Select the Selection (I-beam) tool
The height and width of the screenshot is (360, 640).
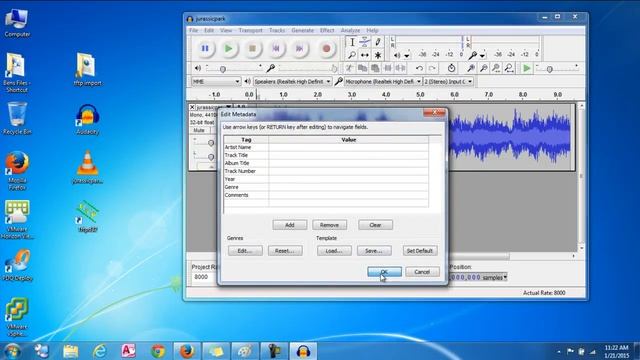coord(352,42)
